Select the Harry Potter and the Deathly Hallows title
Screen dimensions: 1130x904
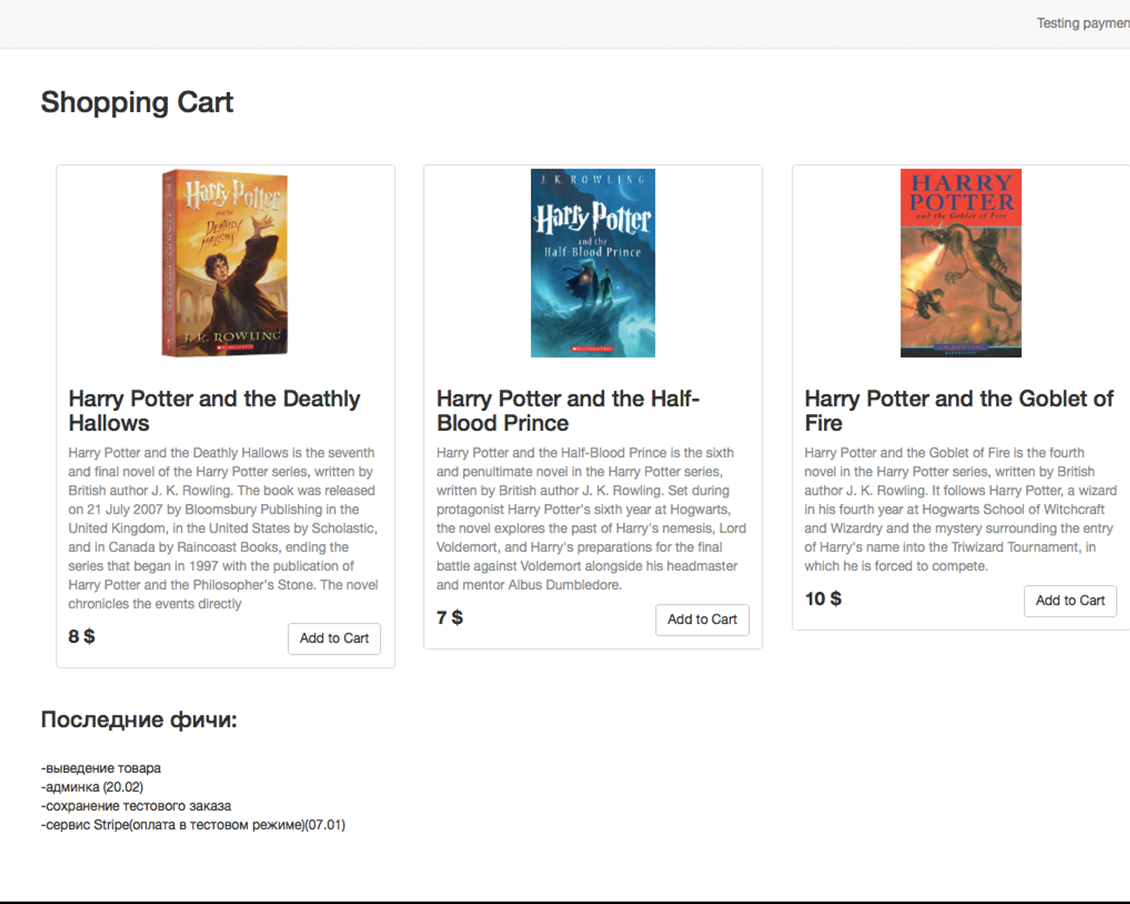214,410
